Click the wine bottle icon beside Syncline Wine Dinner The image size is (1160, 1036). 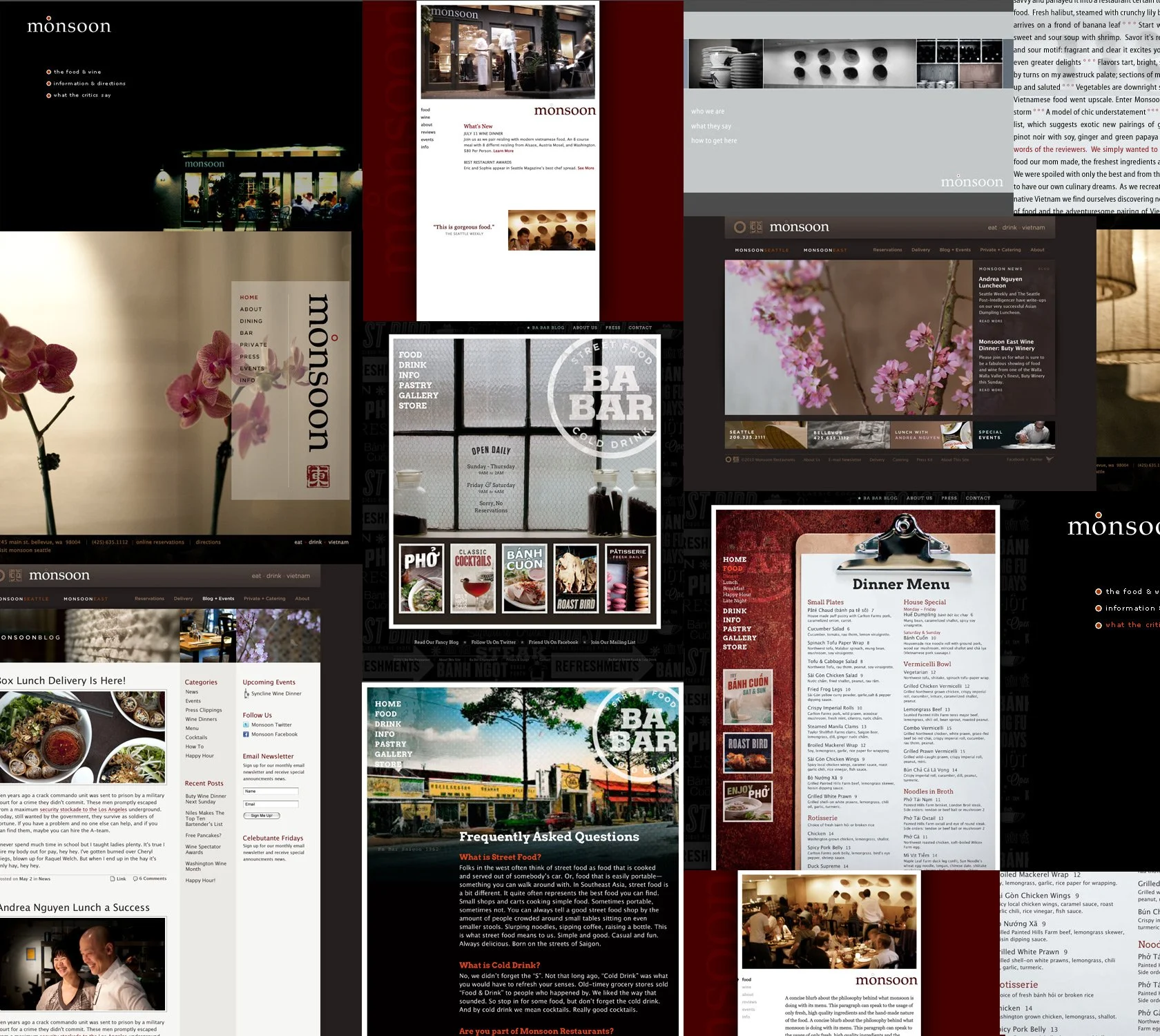coord(246,693)
